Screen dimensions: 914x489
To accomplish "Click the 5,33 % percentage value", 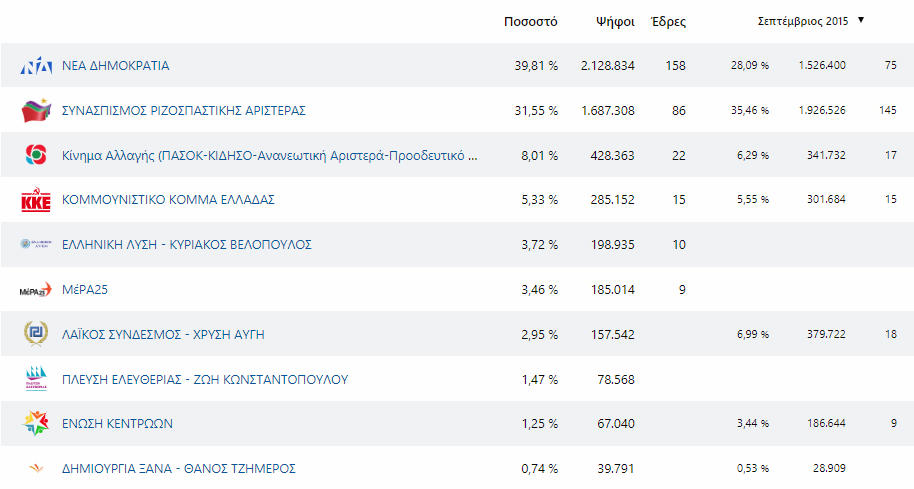I will tap(539, 200).
